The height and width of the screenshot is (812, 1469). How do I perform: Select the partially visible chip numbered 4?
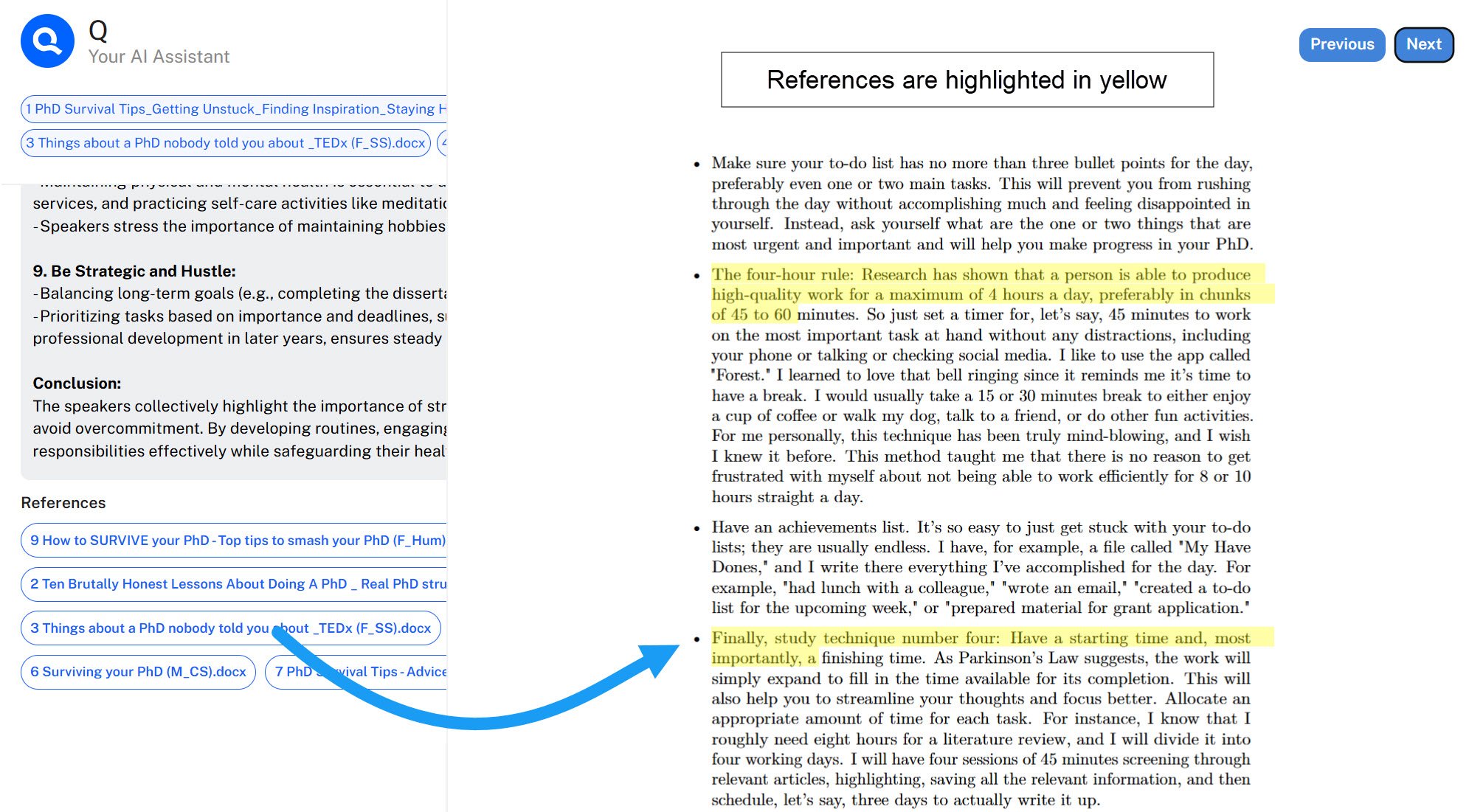(443, 143)
